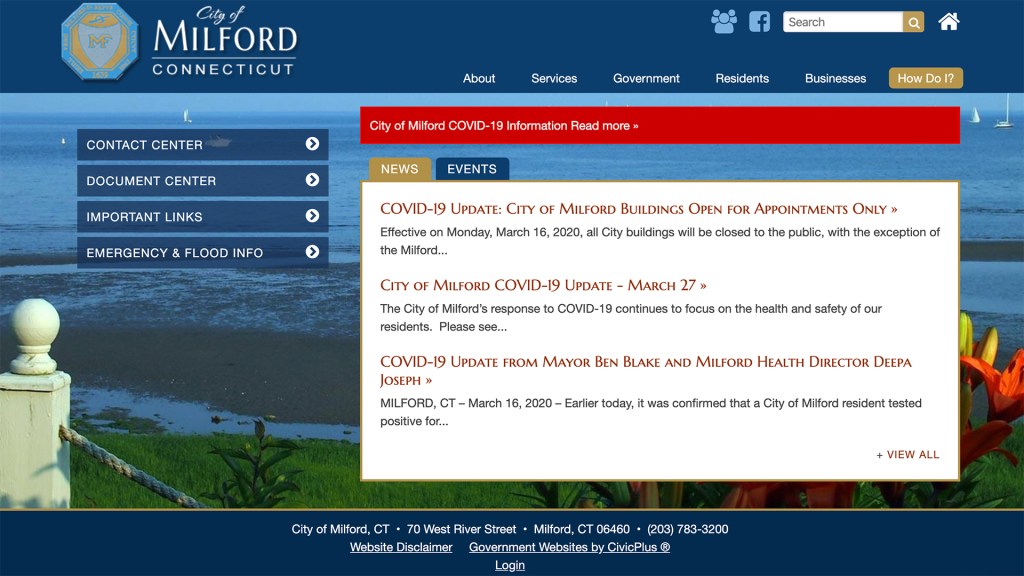
Task: Click + View All news link
Action: coord(908,454)
